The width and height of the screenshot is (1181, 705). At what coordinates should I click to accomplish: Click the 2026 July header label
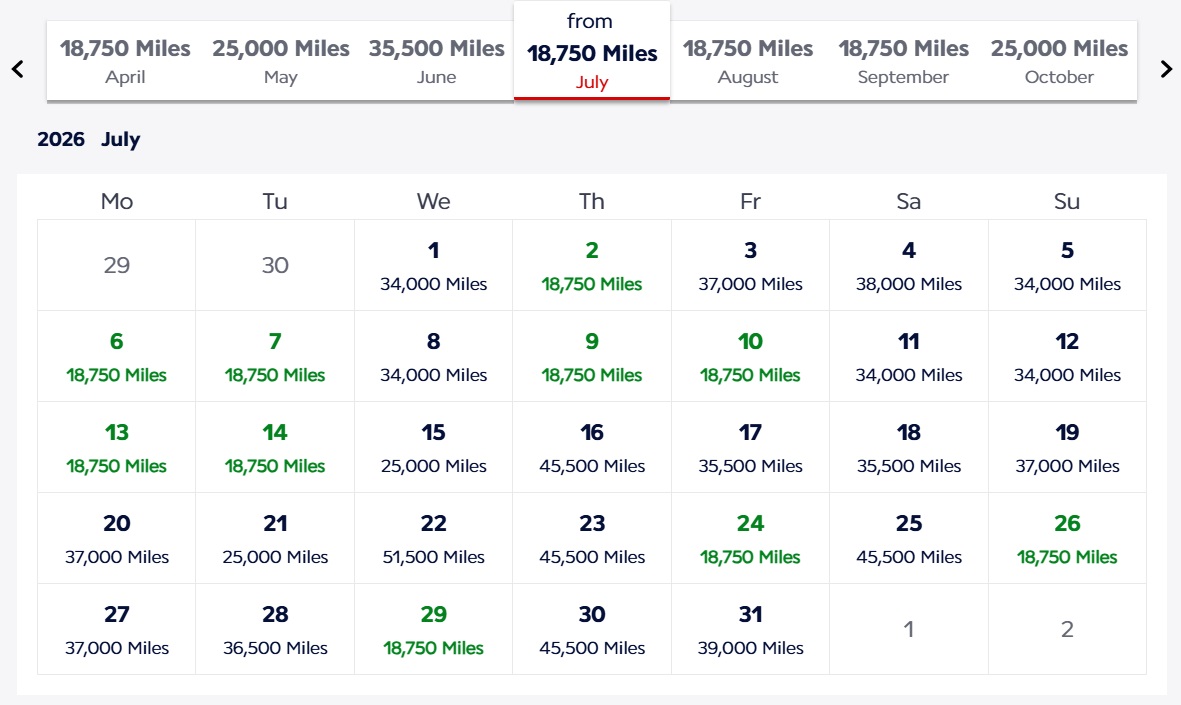pos(90,139)
